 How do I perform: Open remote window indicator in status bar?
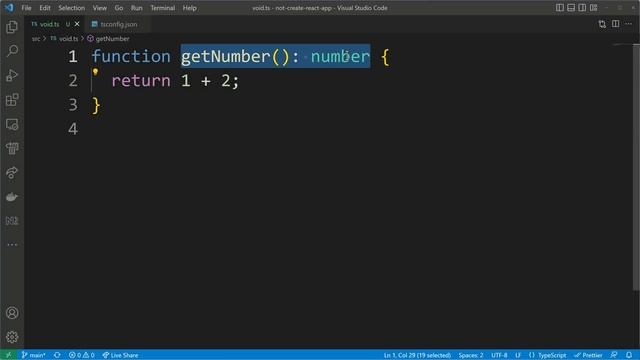click(x=8, y=355)
